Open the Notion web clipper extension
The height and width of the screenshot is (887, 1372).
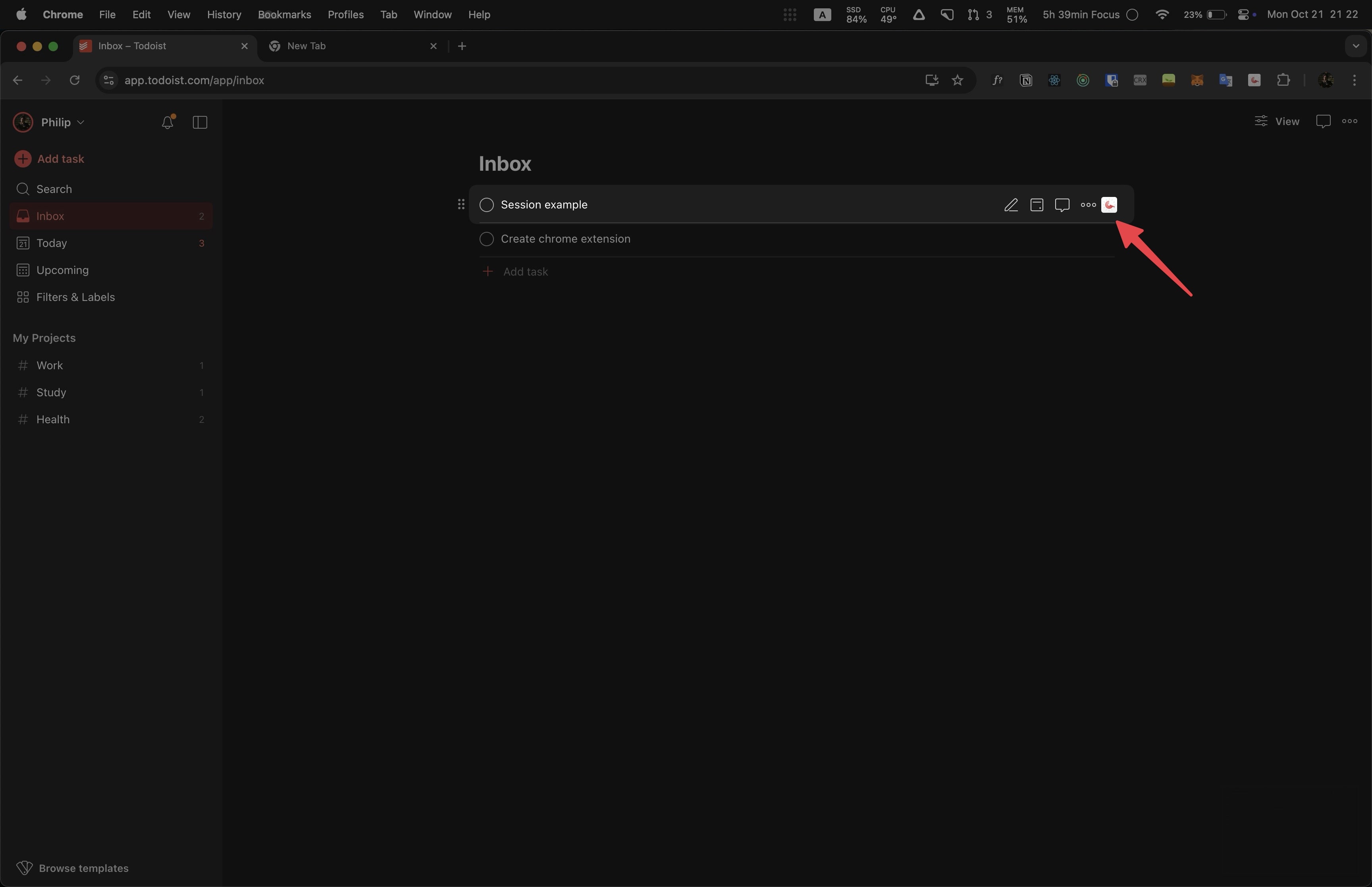click(1025, 80)
